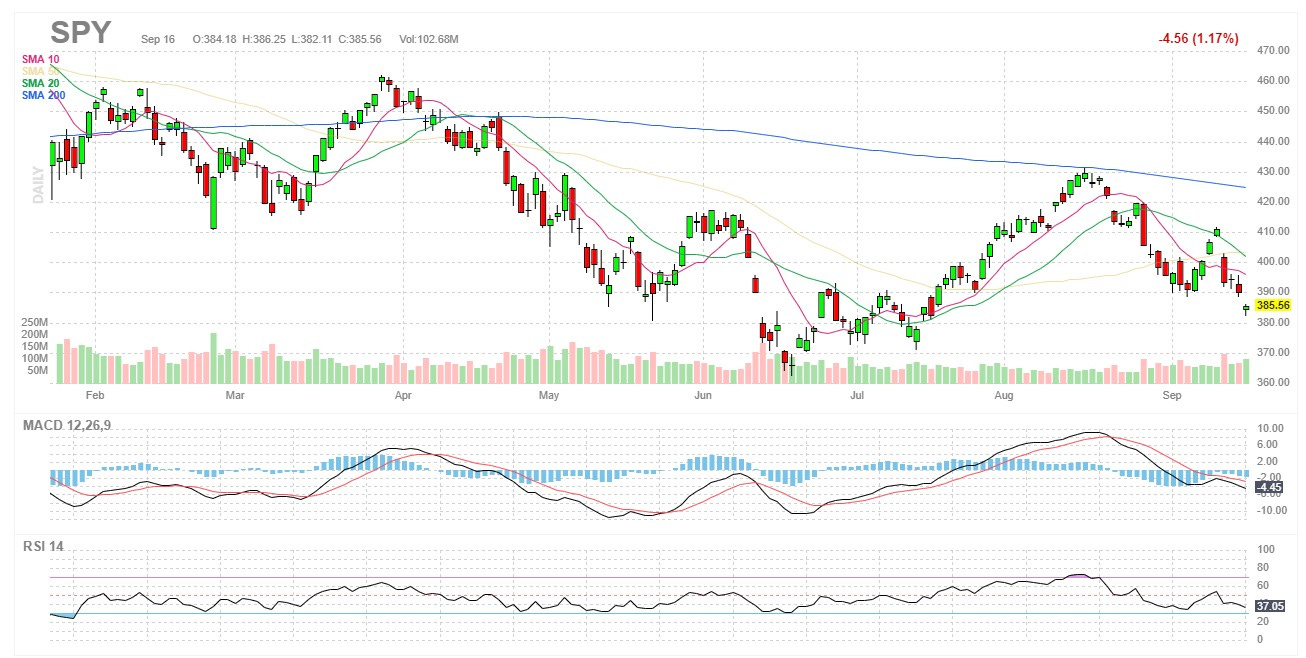
Task: Click the 'Aug' month axis label
Action: [x=1005, y=395]
